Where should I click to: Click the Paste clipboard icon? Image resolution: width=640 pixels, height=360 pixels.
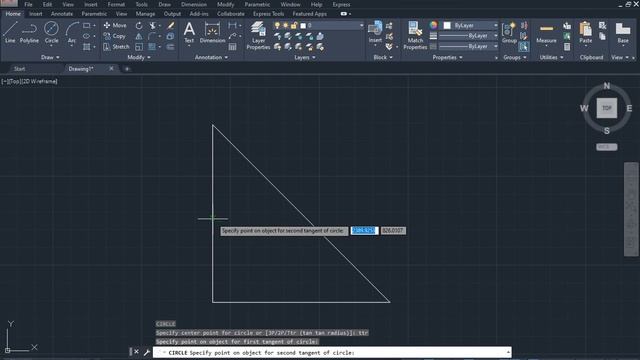click(x=585, y=33)
